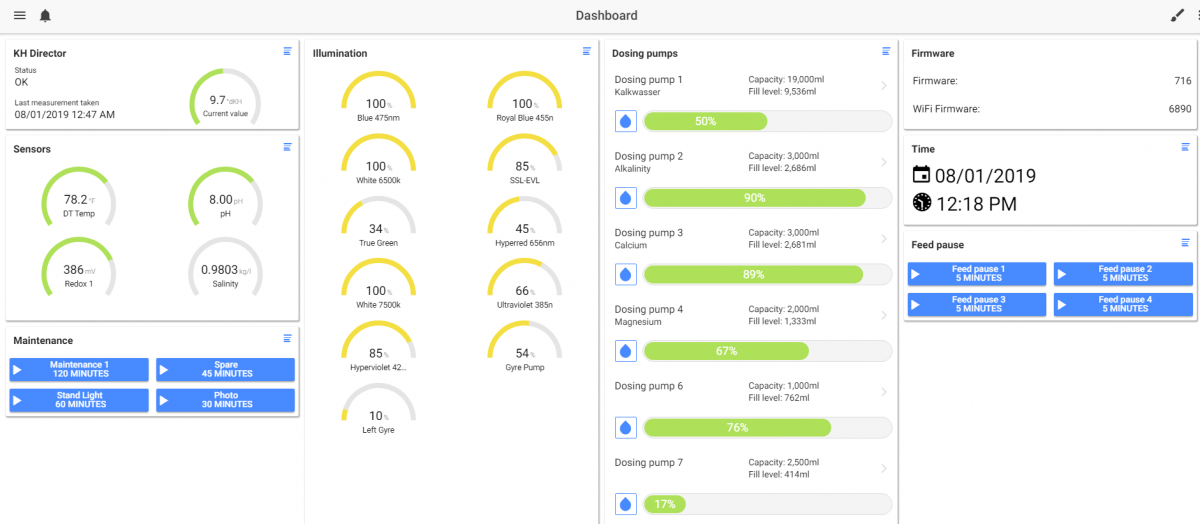1200x524 pixels.
Task: Click KH Director current value gauge
Action: point(225,98)
